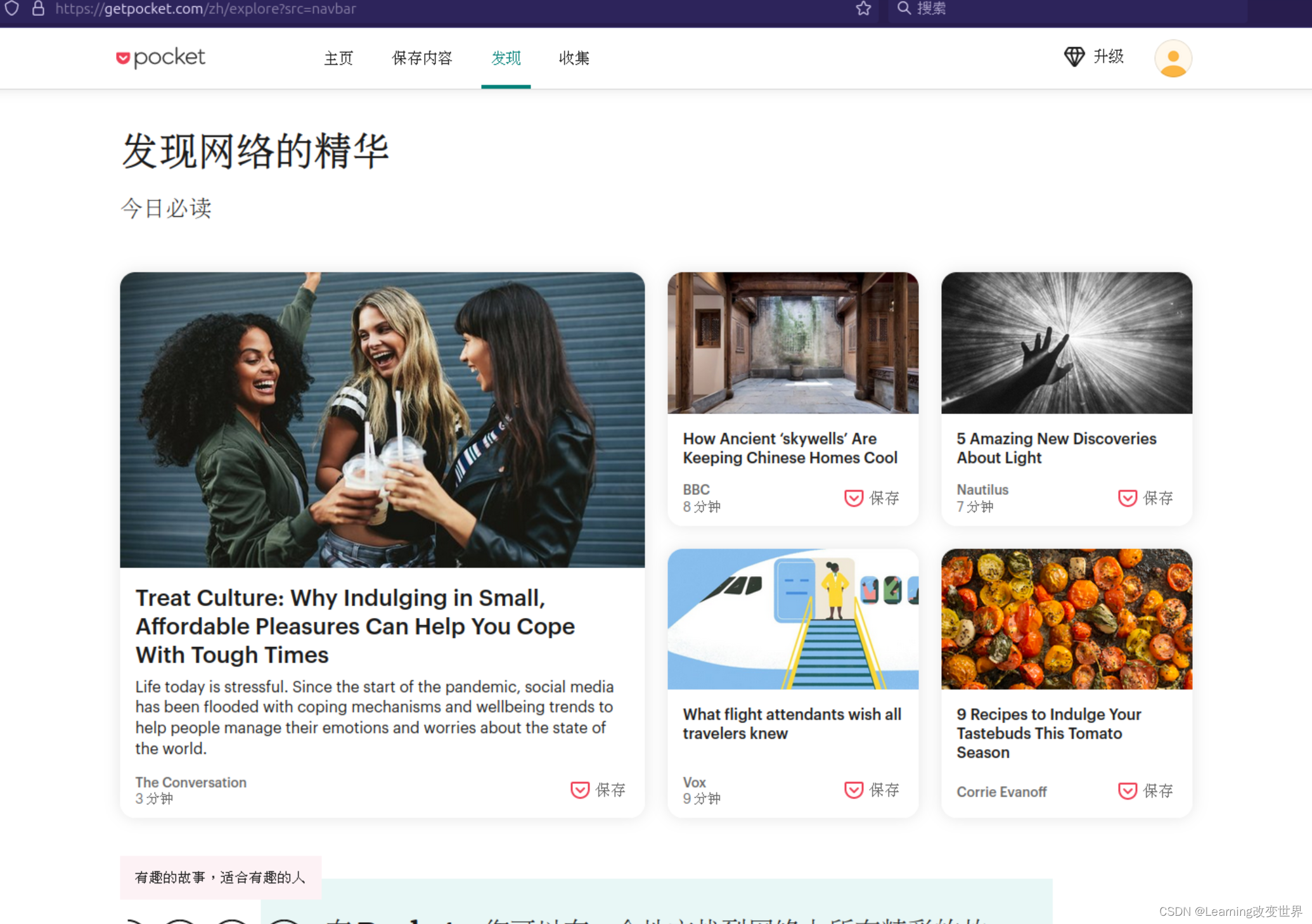
Task: Click the lock icon in address bar
Action: click(x=38, y=8)
